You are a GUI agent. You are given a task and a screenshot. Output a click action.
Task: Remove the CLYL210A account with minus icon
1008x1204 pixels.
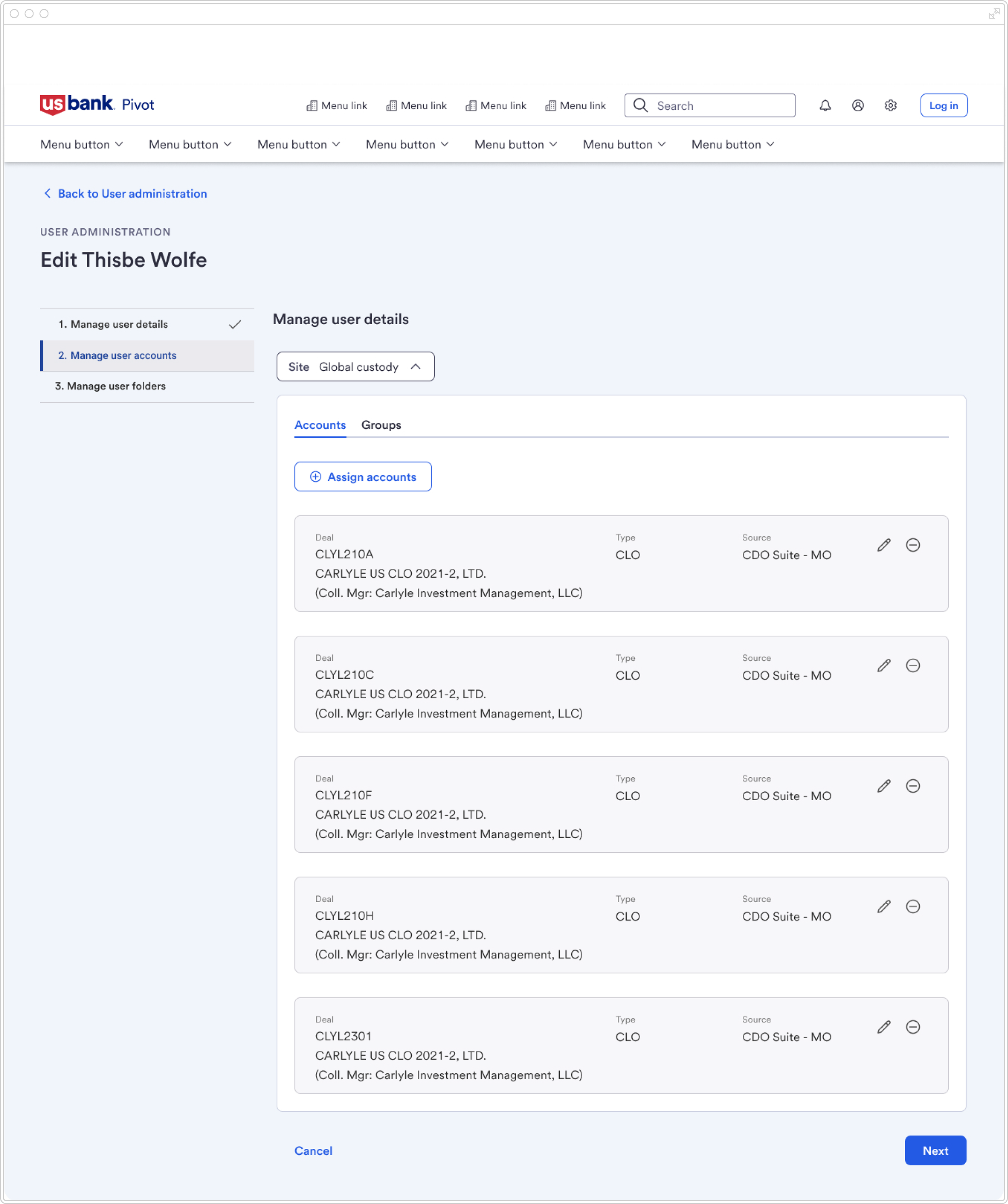[912, 545]
